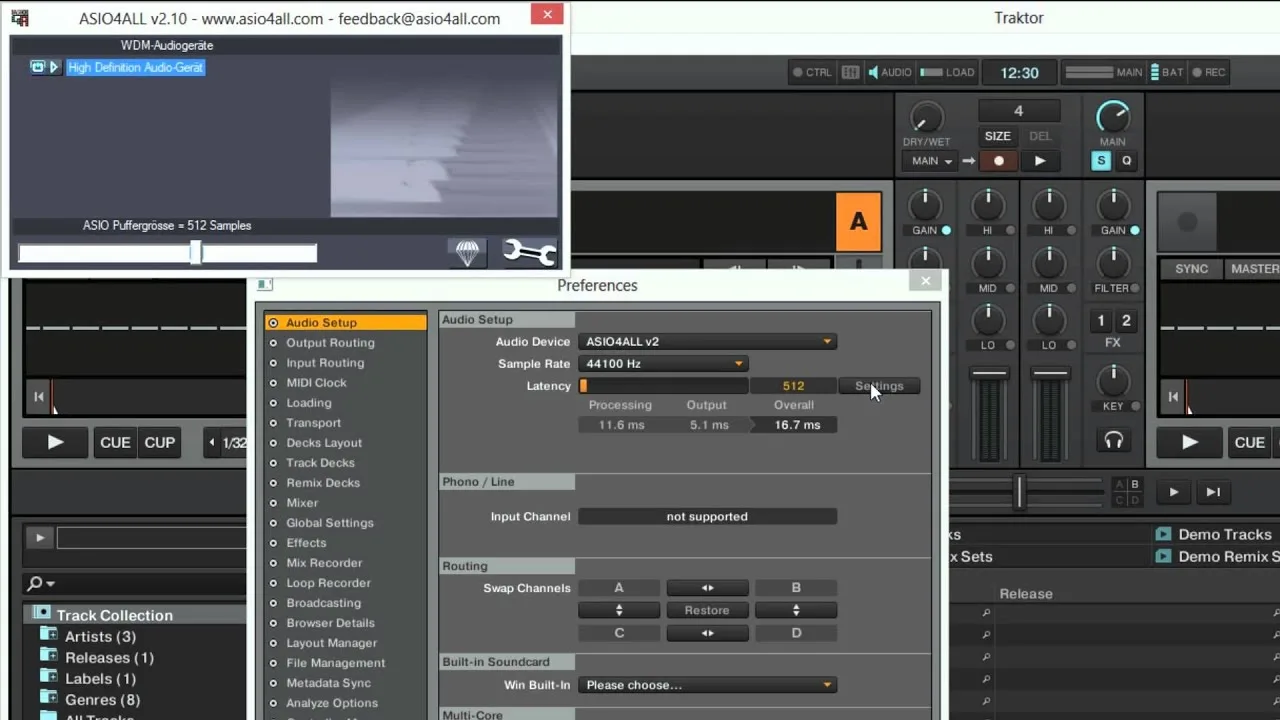Click the ASIO buffer size slider
1280x720 pixels.
click(167, 253)
